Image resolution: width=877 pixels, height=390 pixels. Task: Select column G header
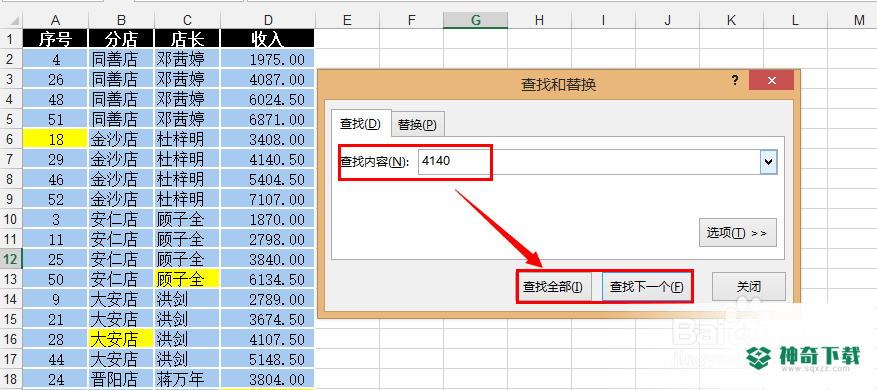[475, 21]
